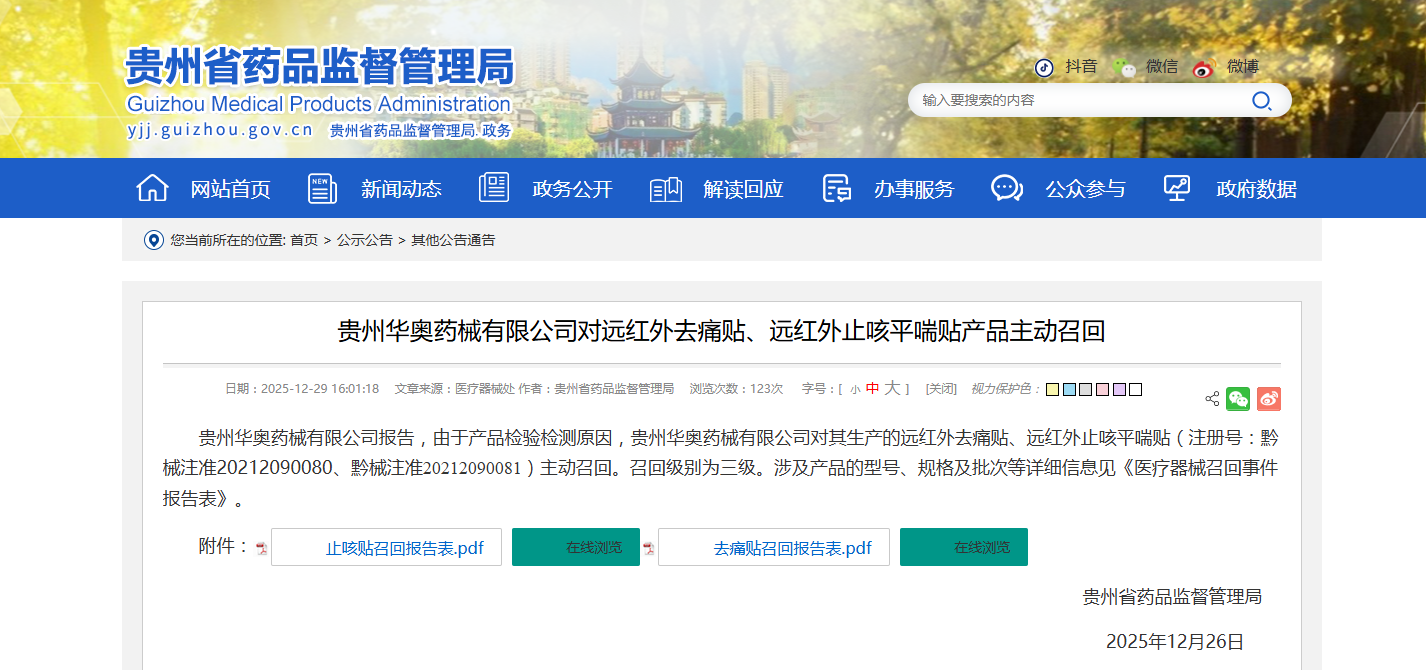
Task: Focus the search input field
Action: click(x=1080, y=100)
